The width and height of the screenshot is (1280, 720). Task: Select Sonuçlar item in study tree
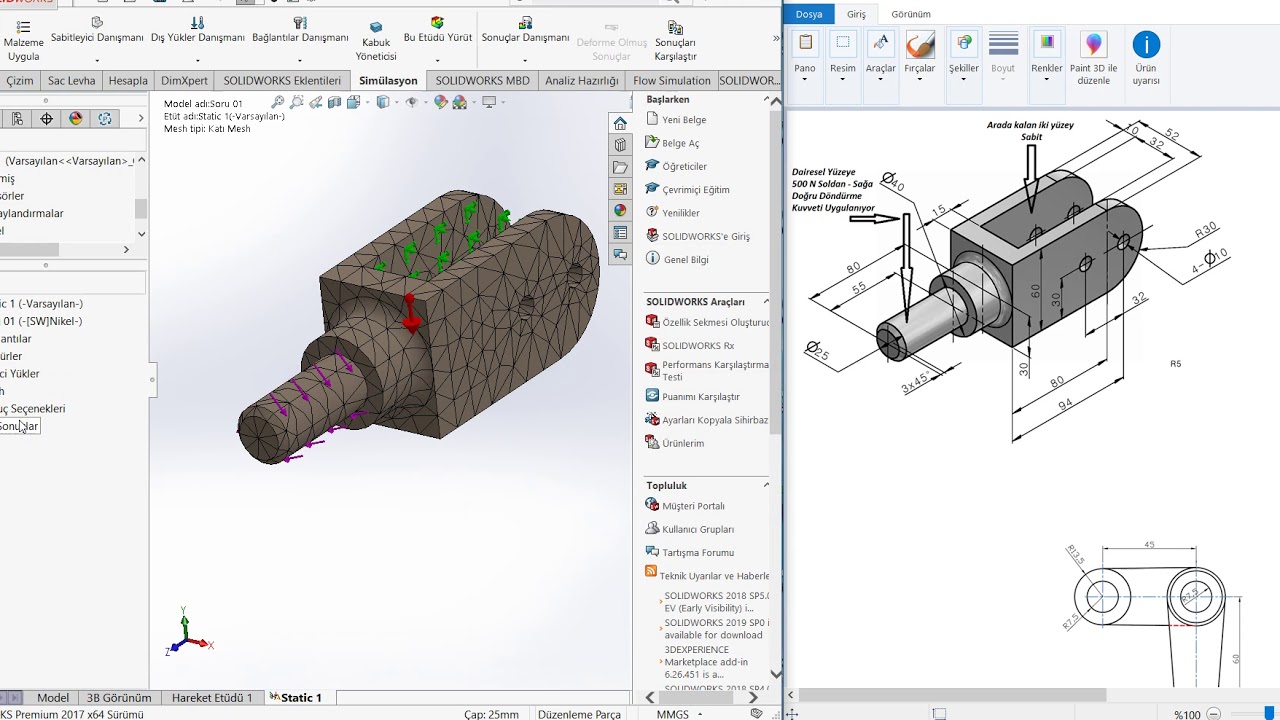click(19, 426)
